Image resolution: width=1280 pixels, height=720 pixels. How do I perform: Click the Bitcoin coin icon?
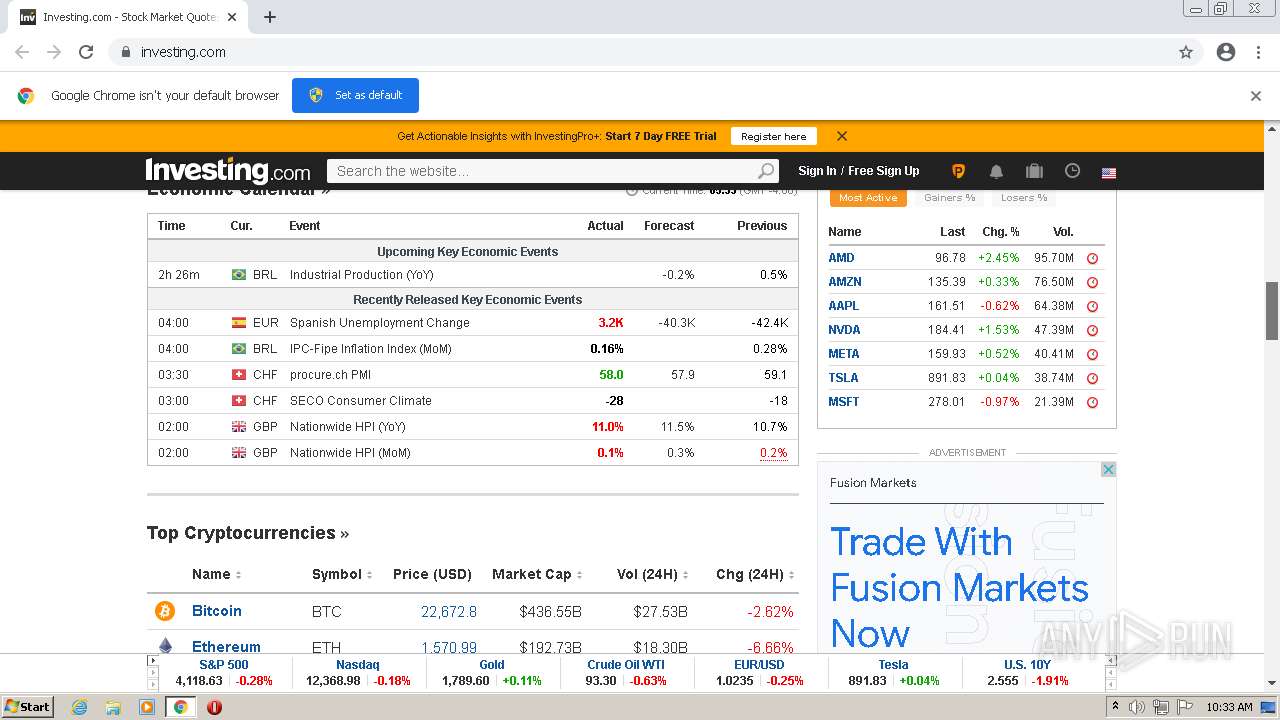point(165,611)
